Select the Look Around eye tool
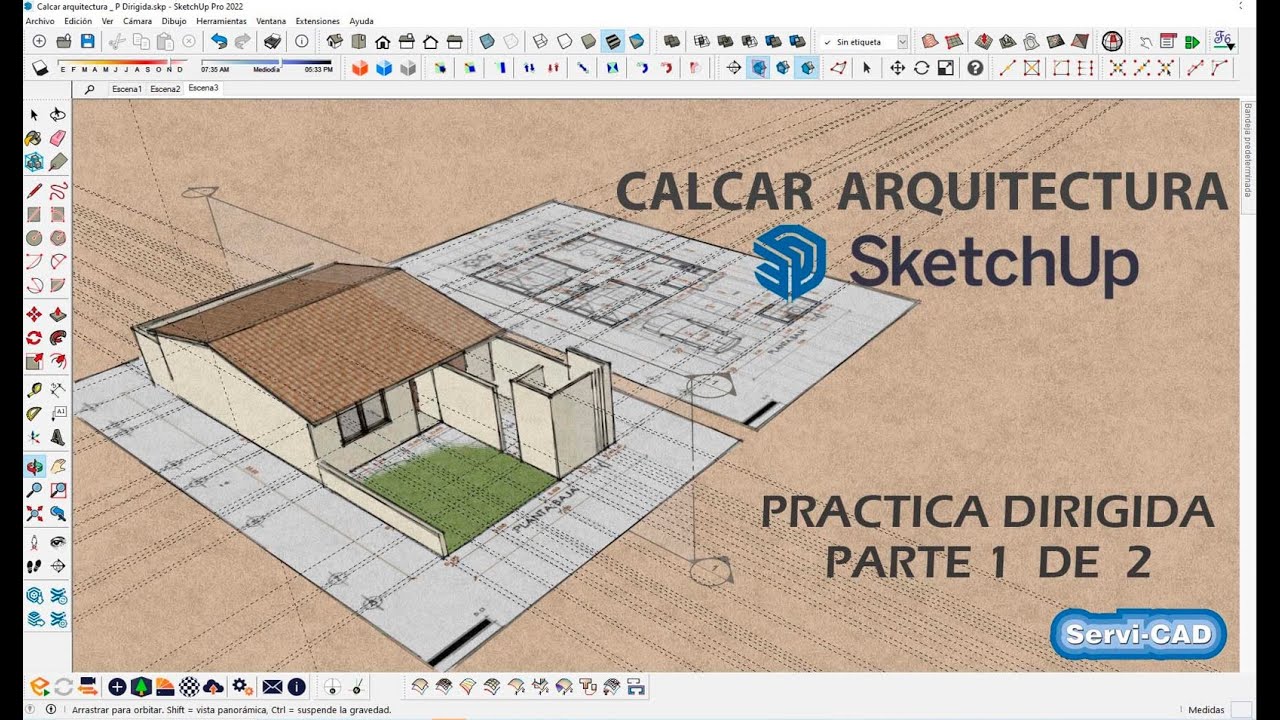 tap(58, 542)
